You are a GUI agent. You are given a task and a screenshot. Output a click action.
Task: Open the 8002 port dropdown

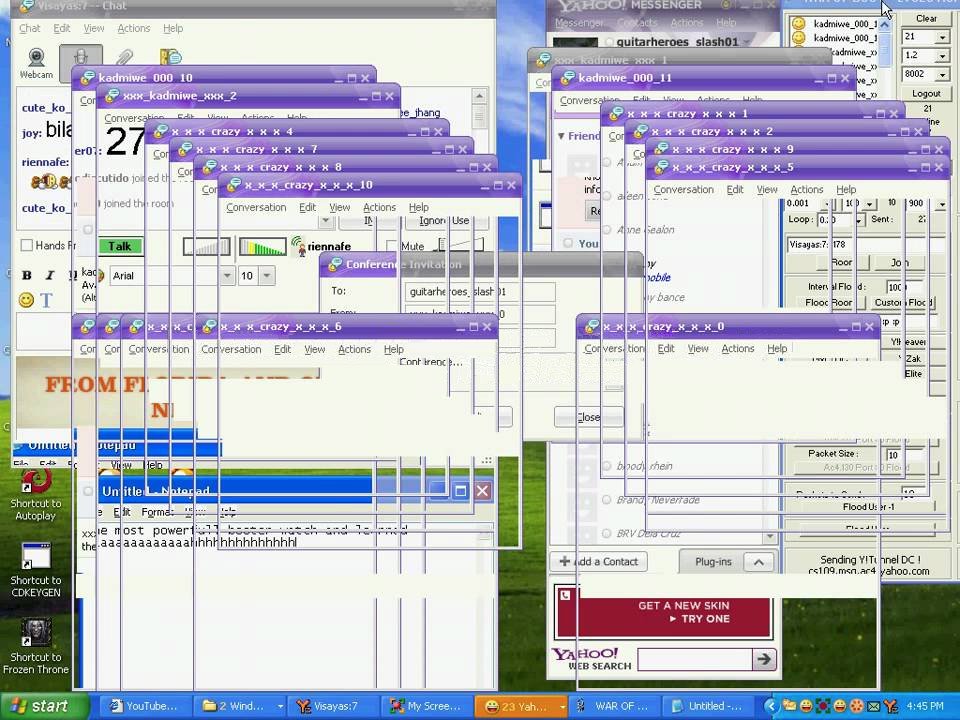click(x=942, y=74)
